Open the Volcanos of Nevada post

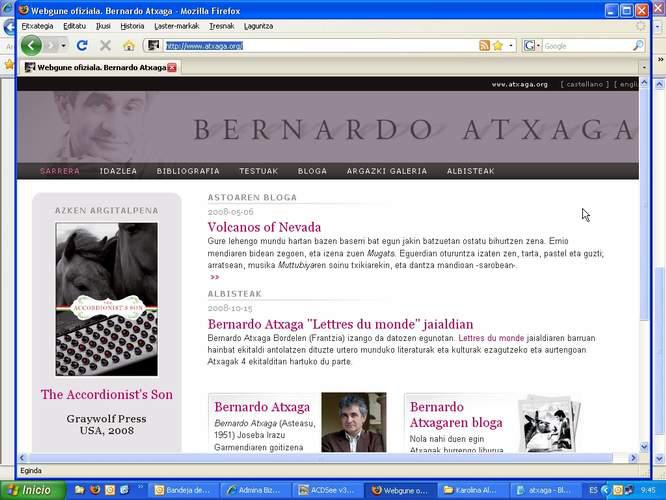264,227
